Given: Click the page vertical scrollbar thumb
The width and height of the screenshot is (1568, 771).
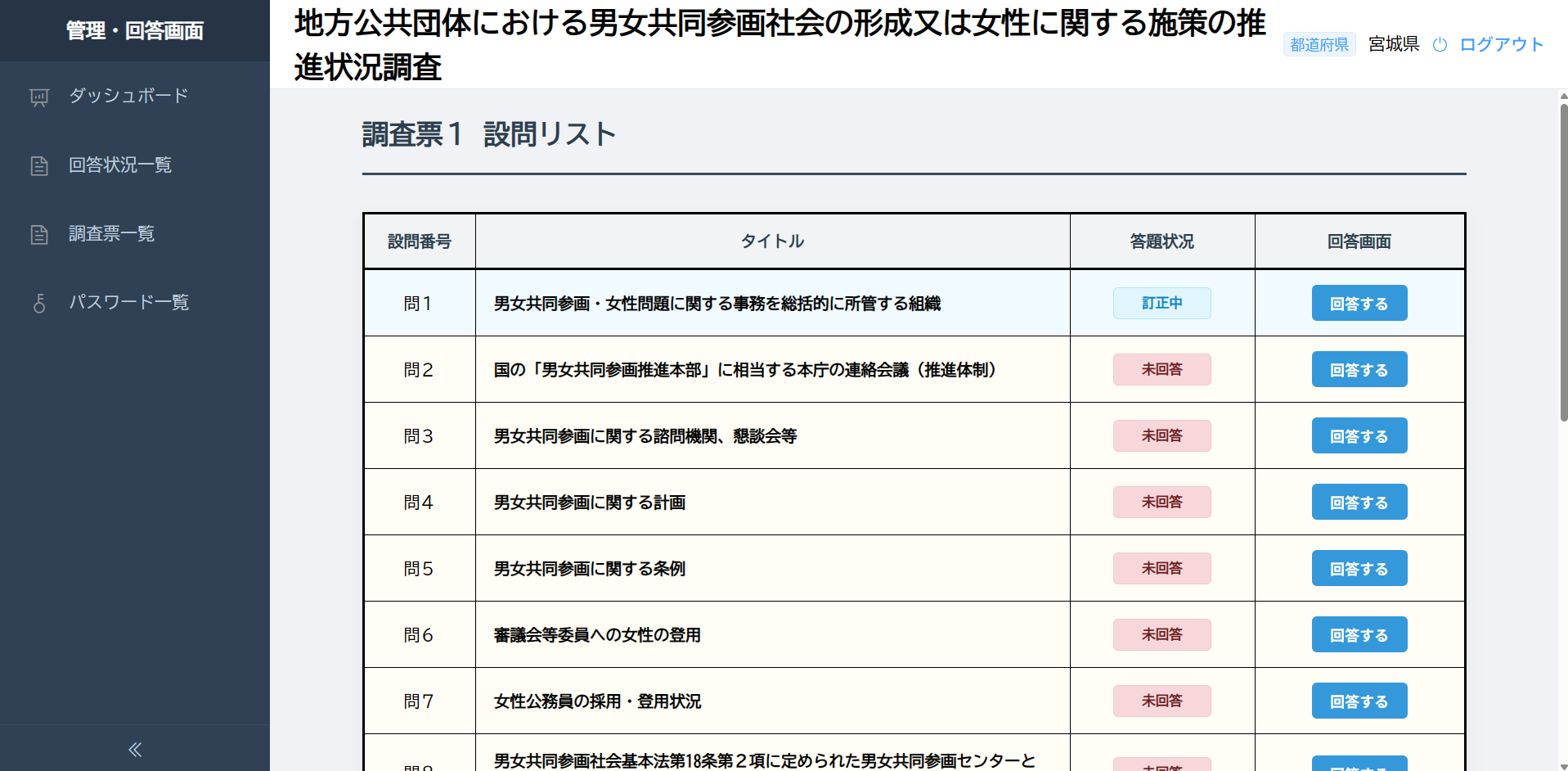Looking at the screenshot, I should pyautogui.click(x=1563, y=262).
